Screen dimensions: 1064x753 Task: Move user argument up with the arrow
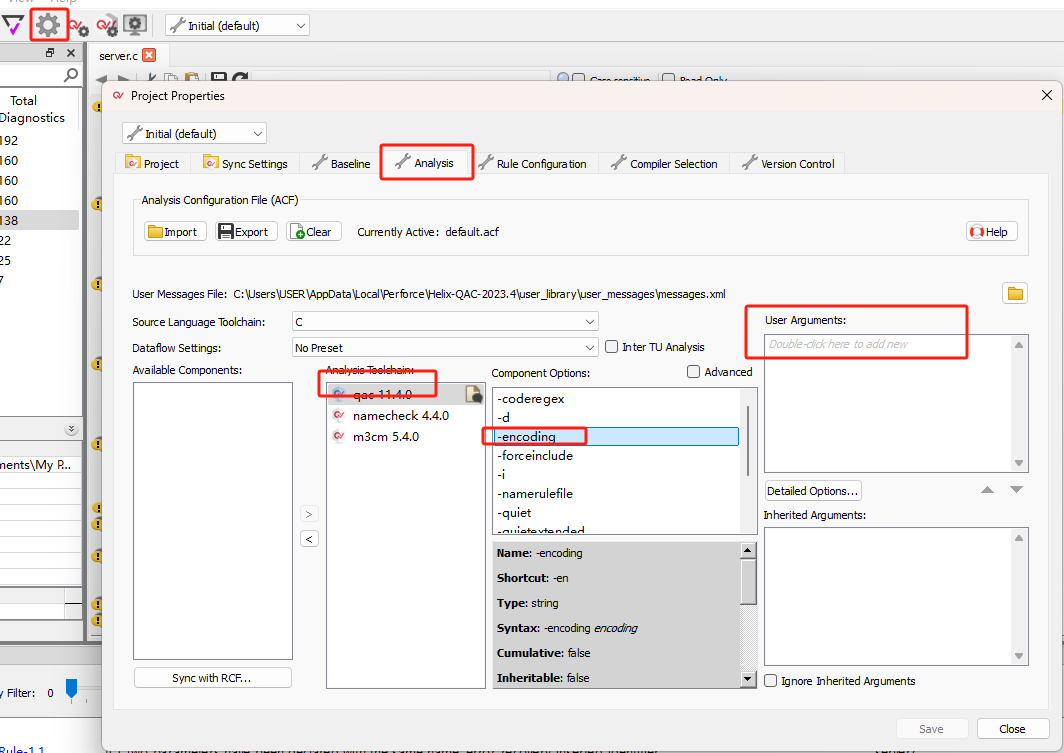[987, 490]
